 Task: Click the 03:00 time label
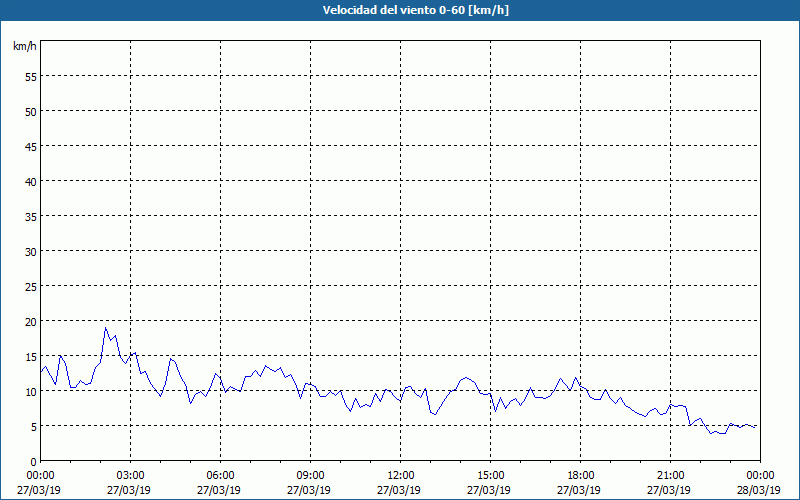131,476
